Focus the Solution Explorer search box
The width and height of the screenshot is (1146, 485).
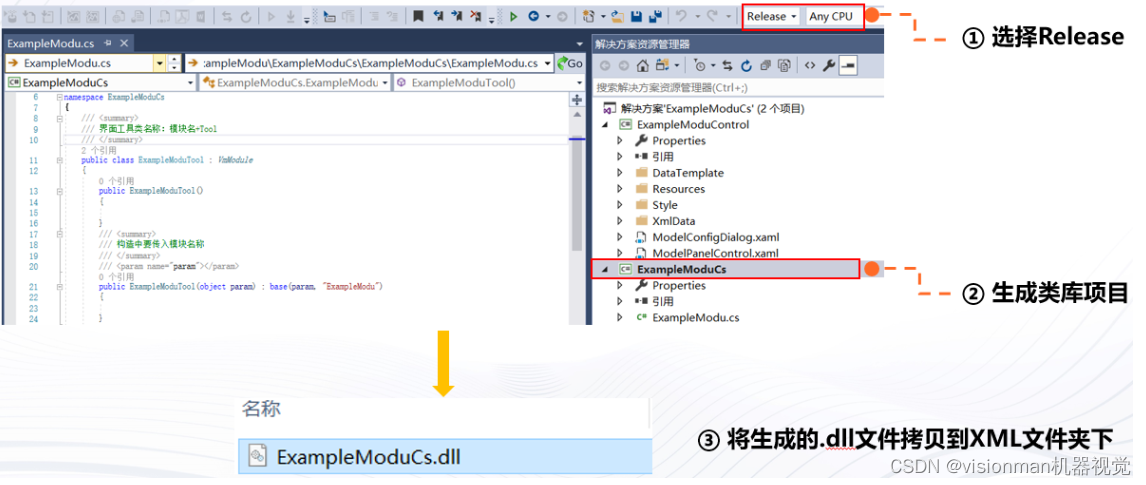point(737,88)
